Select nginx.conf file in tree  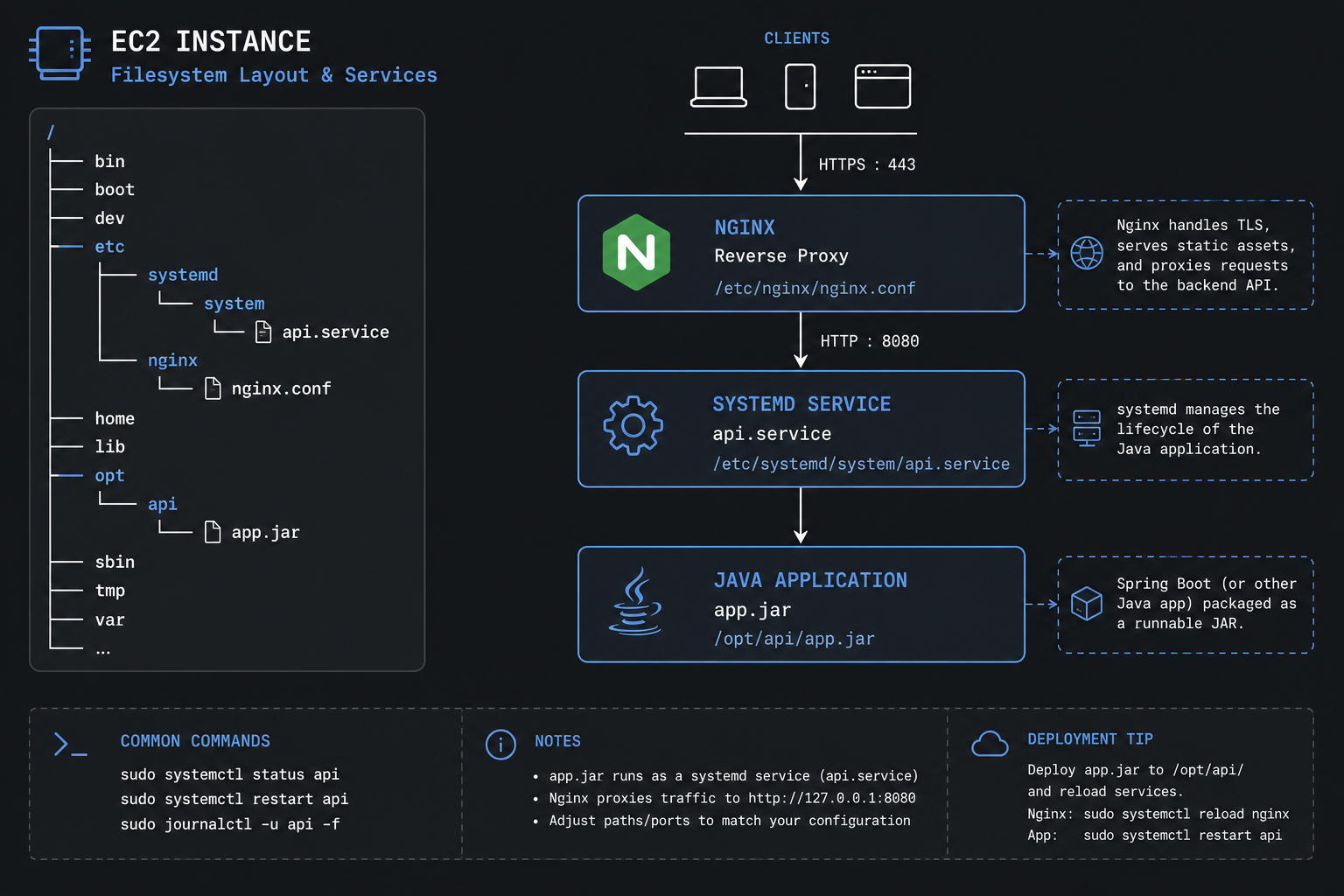point(281,388)
